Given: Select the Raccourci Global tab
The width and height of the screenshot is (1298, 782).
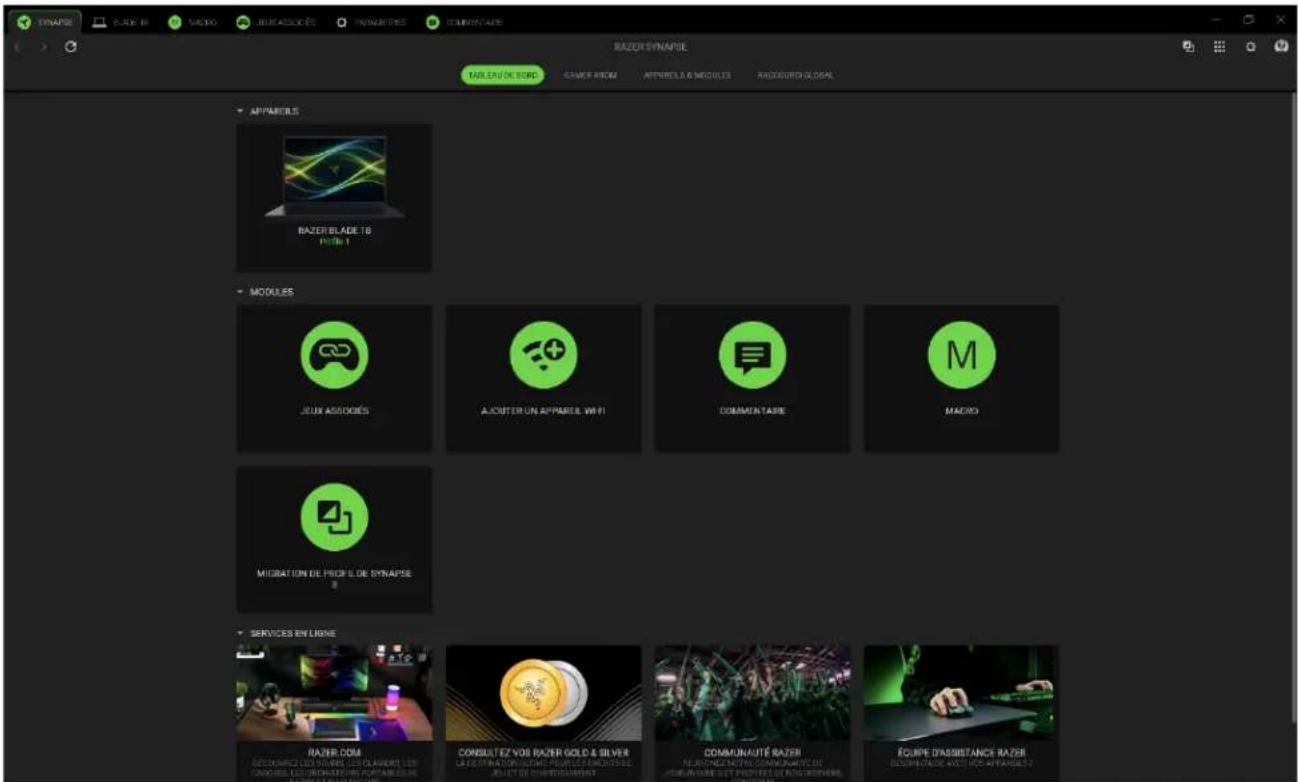Looking at the screenshot, I should 796,75.
